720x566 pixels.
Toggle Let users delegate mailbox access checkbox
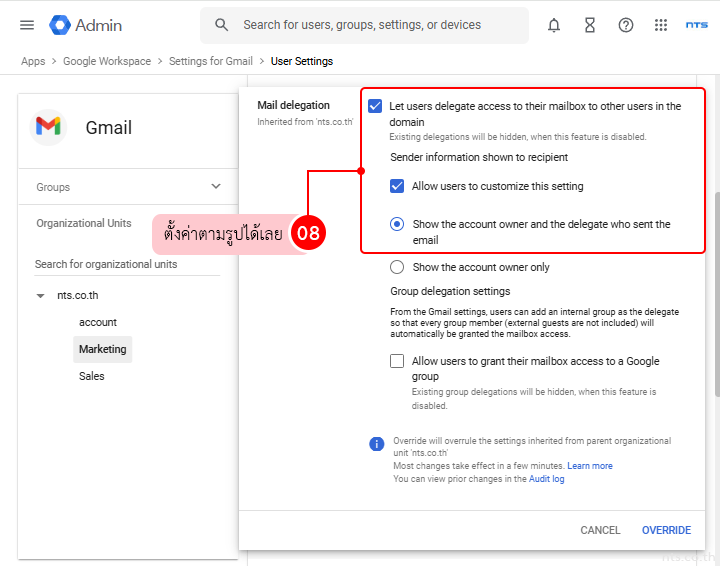[x=375, y=106]
